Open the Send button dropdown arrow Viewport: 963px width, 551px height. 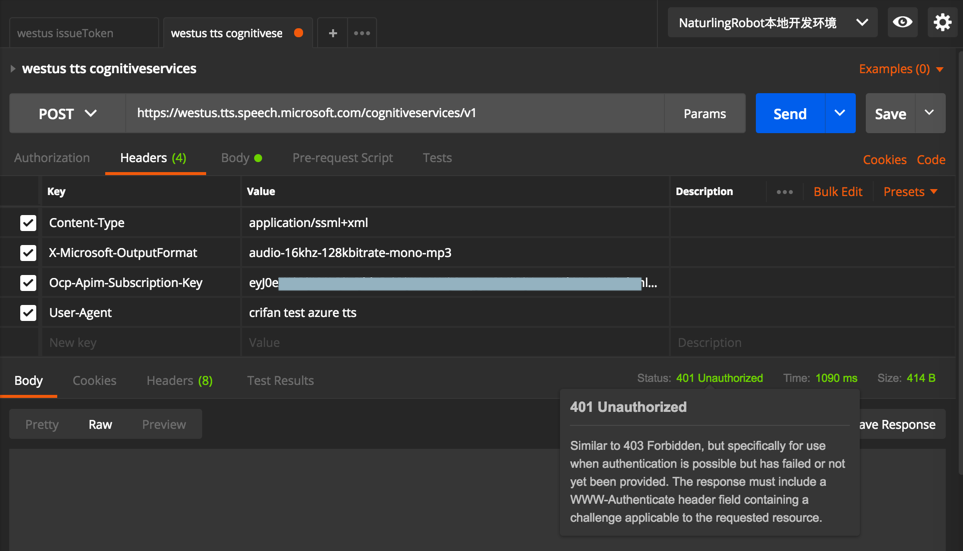pyautogui.click(x=839, y=114)
